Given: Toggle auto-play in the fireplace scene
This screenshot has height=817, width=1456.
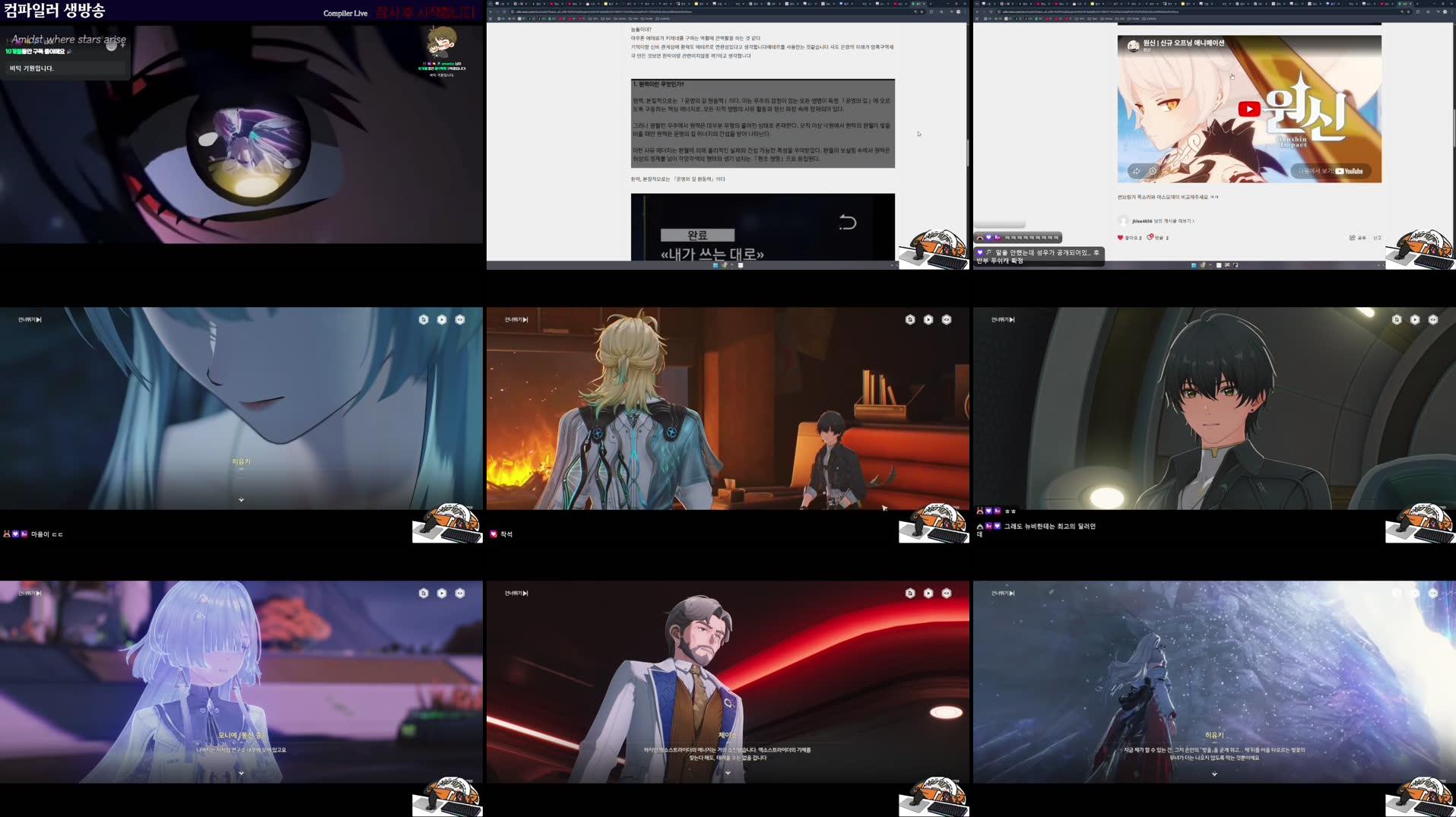Looking at the screenshot, I should 928,320.
